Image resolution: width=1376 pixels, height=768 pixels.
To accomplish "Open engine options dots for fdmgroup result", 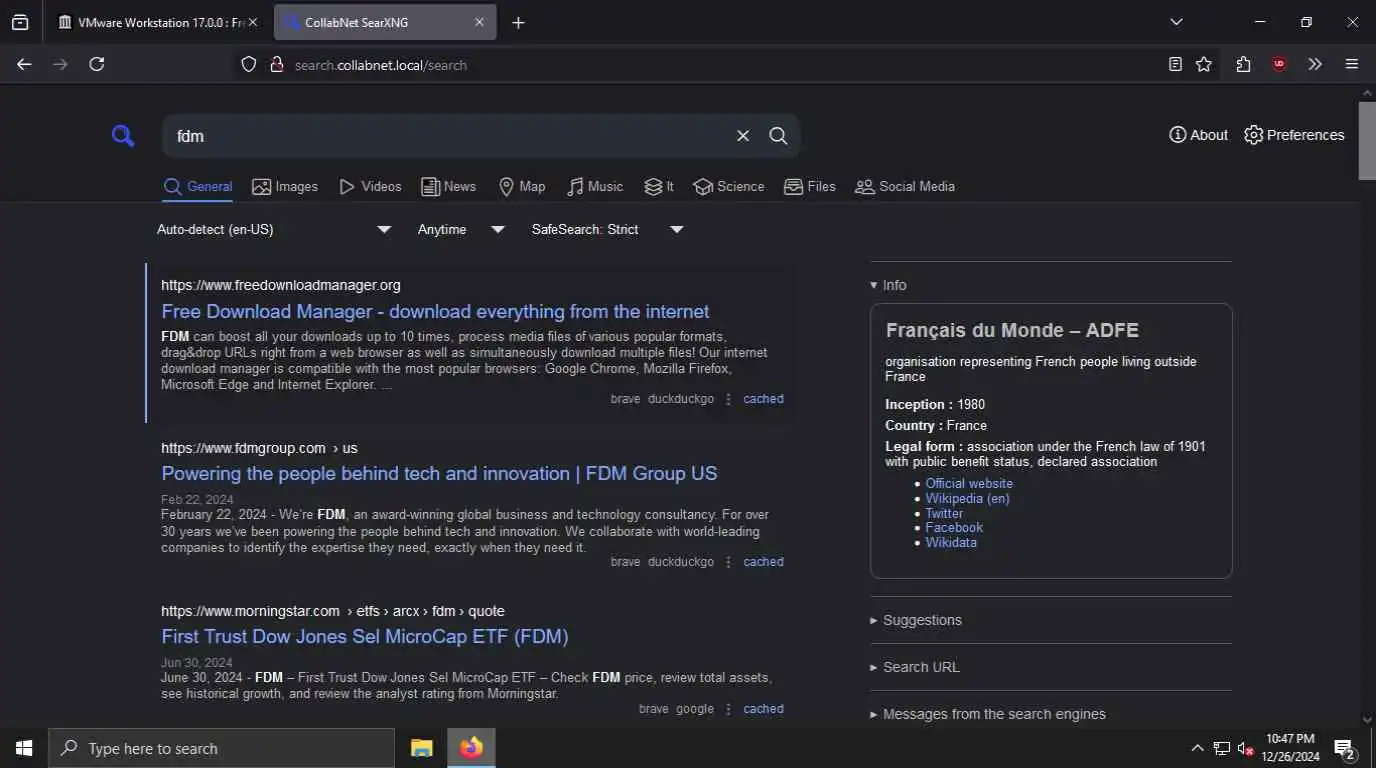I will (728, 562).
